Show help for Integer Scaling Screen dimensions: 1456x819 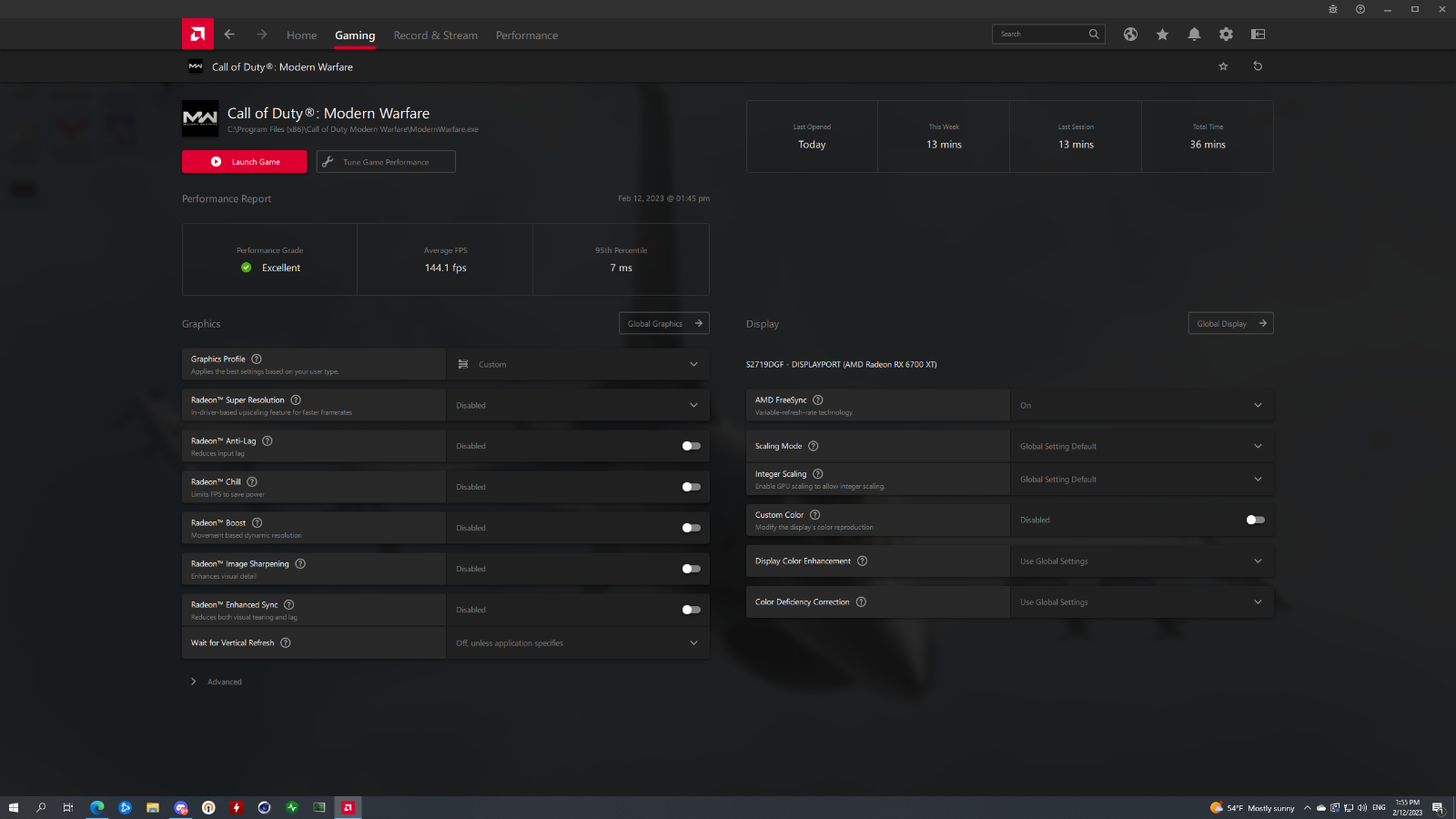pos(818,474)
